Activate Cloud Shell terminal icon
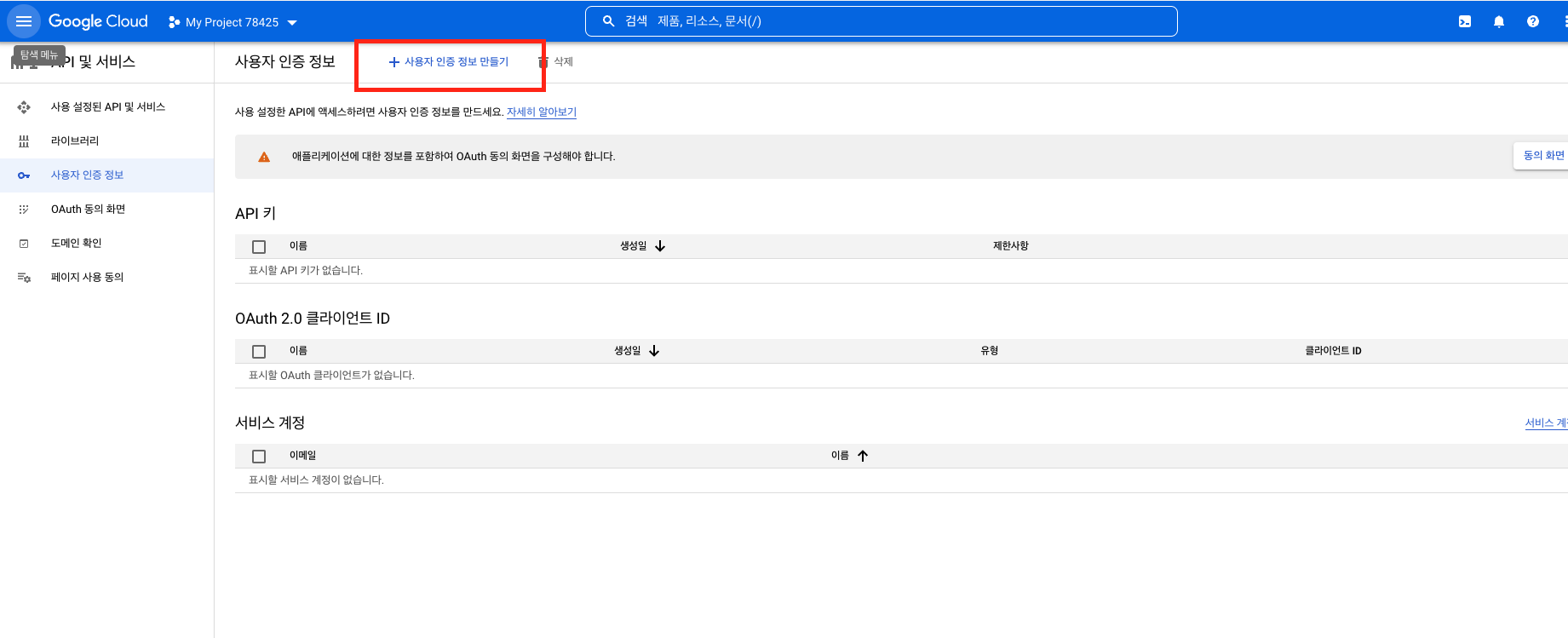 (x=1464, y=22)
